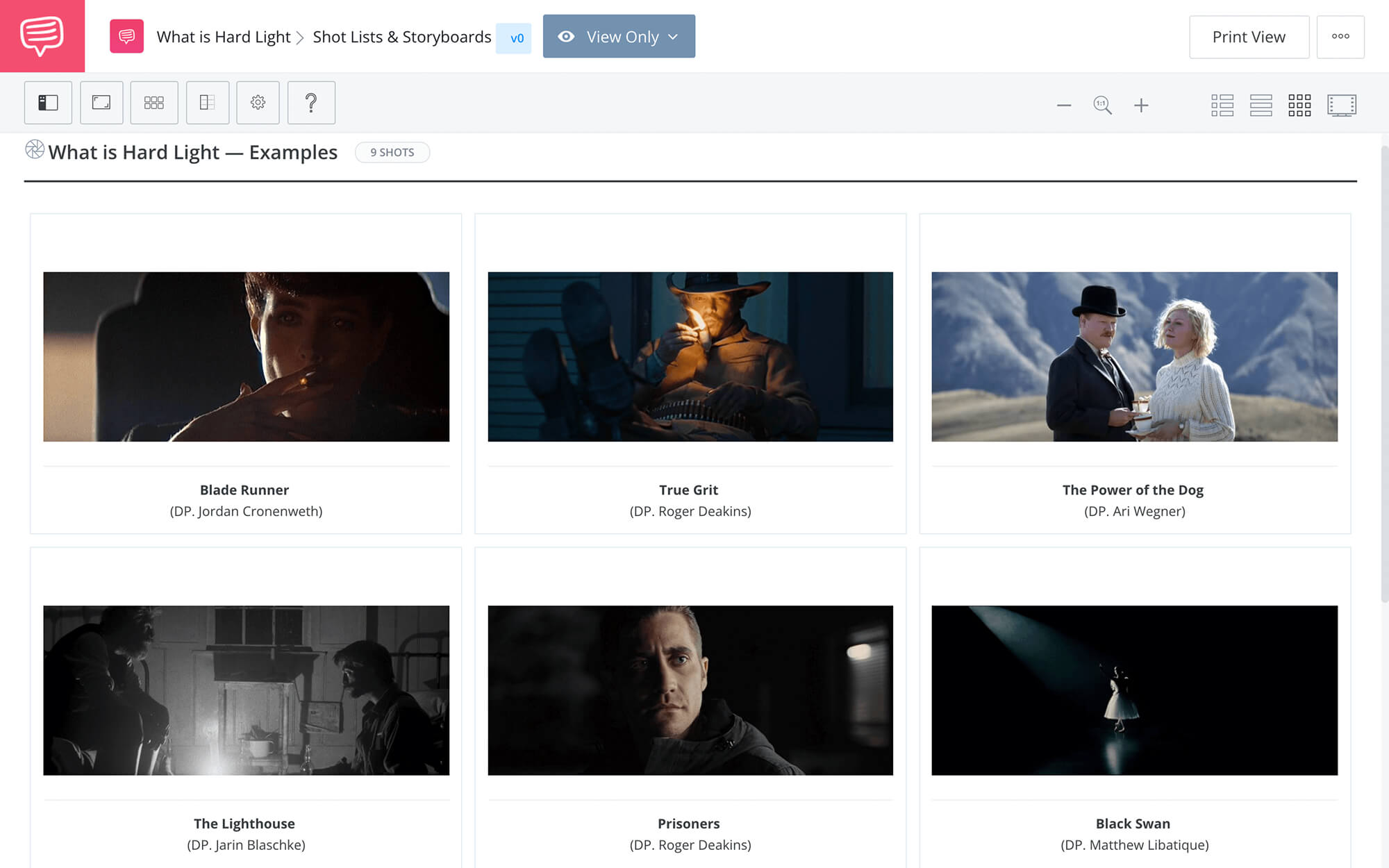Viewport: 1389px width, 868px height.
Task: Click the Blade Runner title text
Action: 244,490
